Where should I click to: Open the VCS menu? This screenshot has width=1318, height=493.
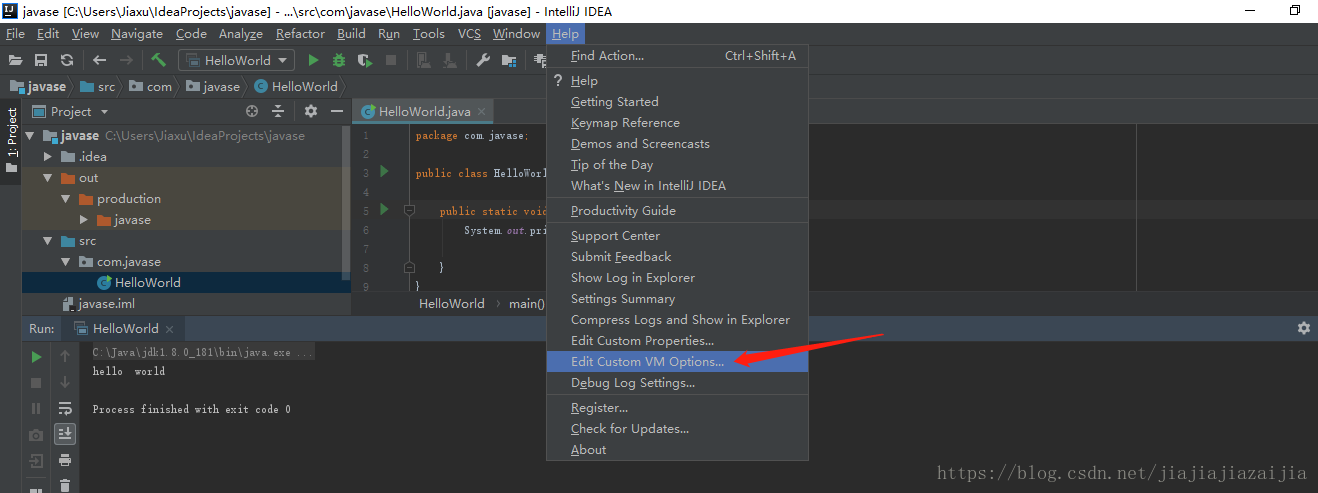(x=469, y=34)
